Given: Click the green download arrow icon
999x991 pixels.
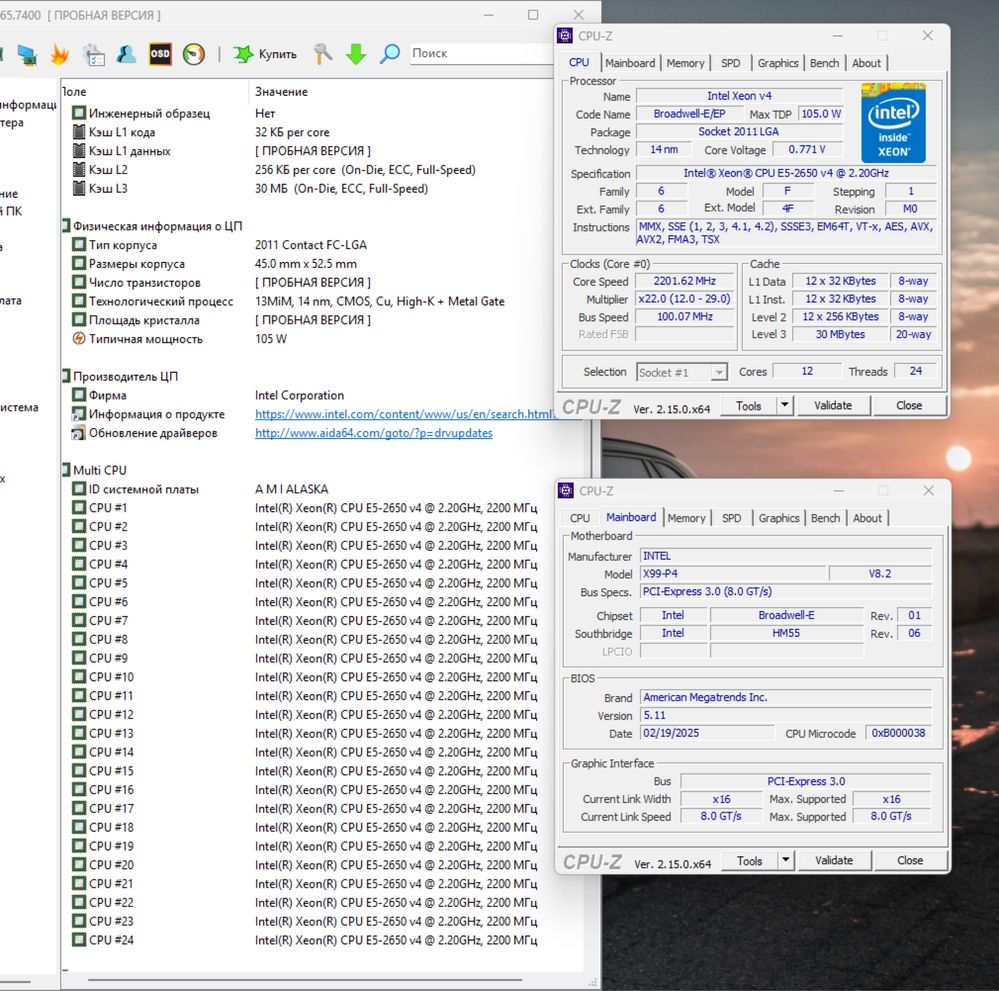Looking at the screenshot, I should coord(356,54).
